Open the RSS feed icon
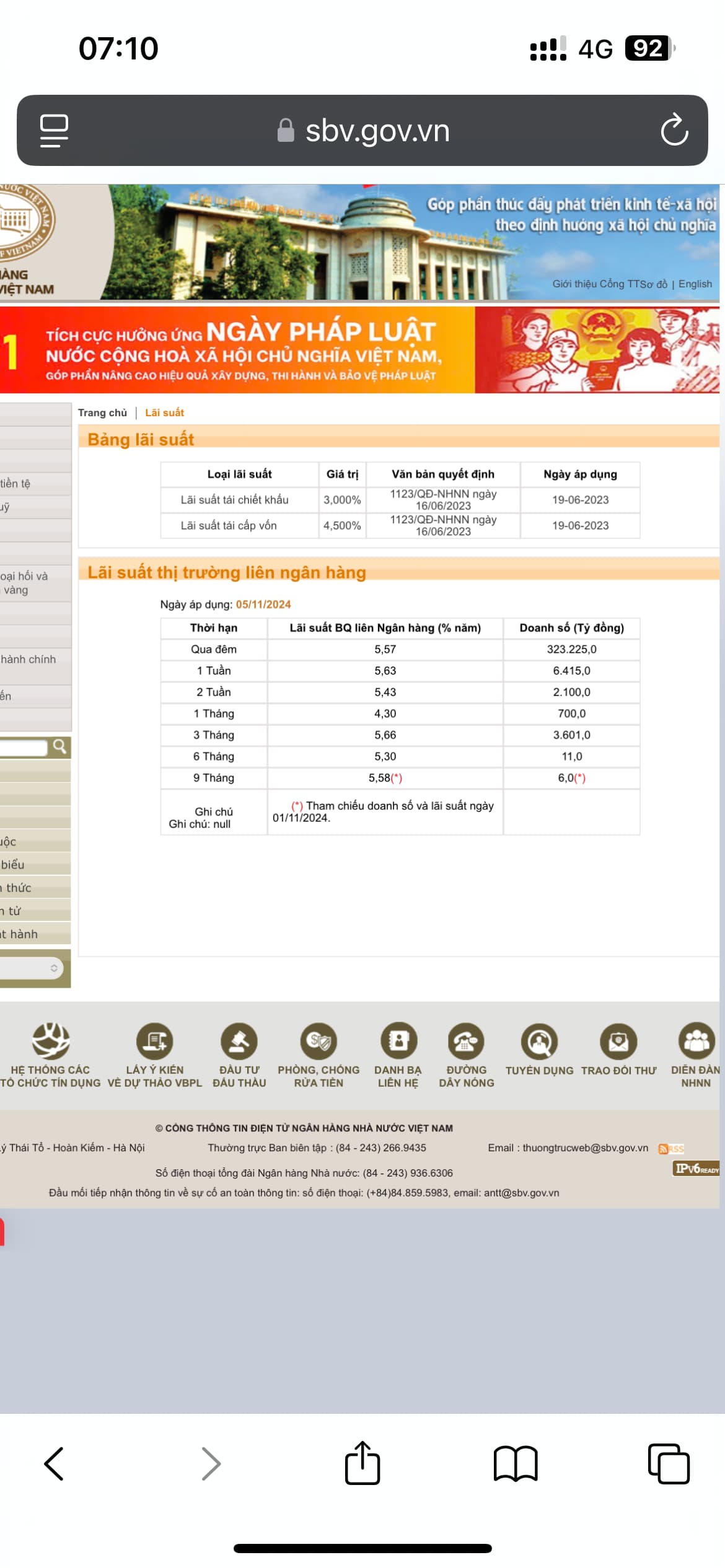This screenshot has width=725, height=1568. click(671, 1149)
